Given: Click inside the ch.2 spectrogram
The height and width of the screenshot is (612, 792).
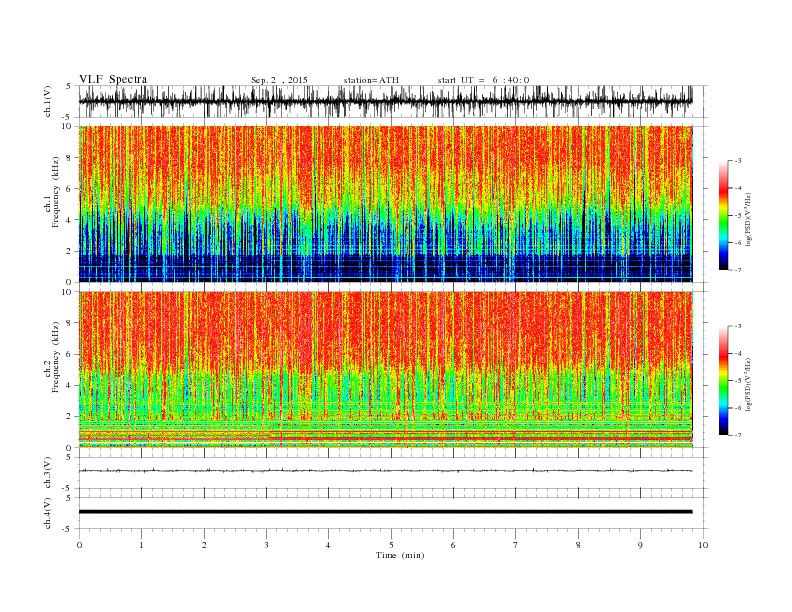Looking at the screenshot, I should pyautogui.click(x=386, y=369).
